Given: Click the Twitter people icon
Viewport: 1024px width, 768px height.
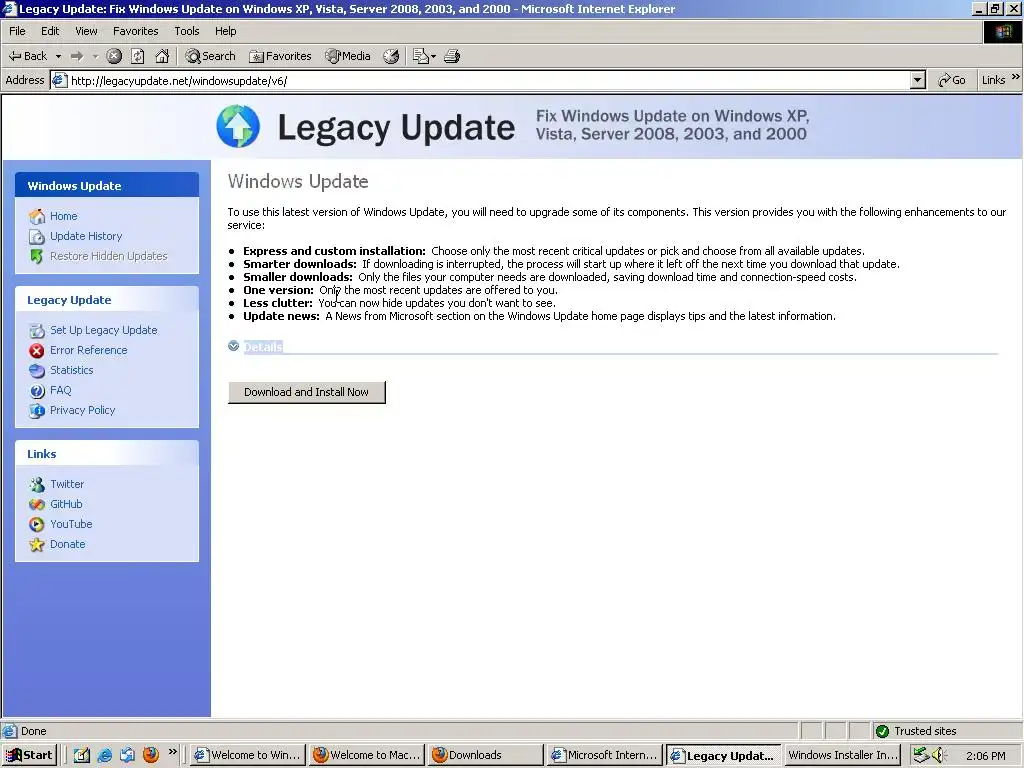Looking at the screenshot, I should coord(37,485).
